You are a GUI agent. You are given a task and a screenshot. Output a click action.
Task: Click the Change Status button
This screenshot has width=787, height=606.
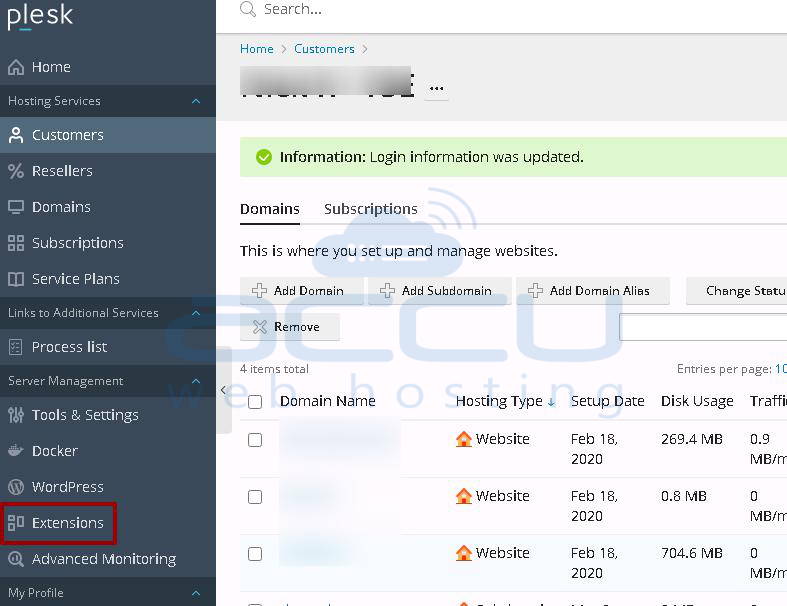pyautogui.click(x=736, y=291)
